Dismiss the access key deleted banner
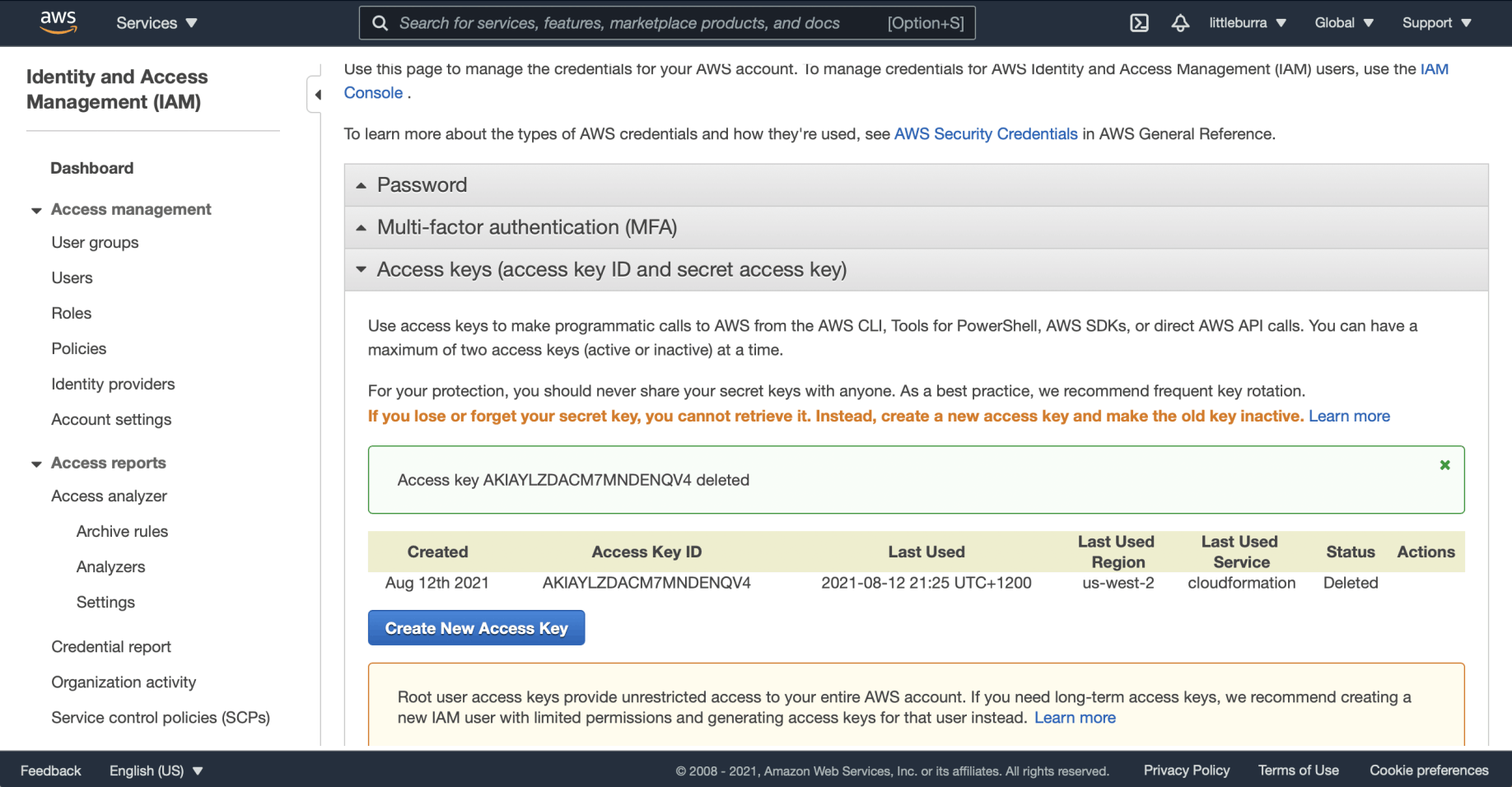1512x787 pixels. [1444, 465]
